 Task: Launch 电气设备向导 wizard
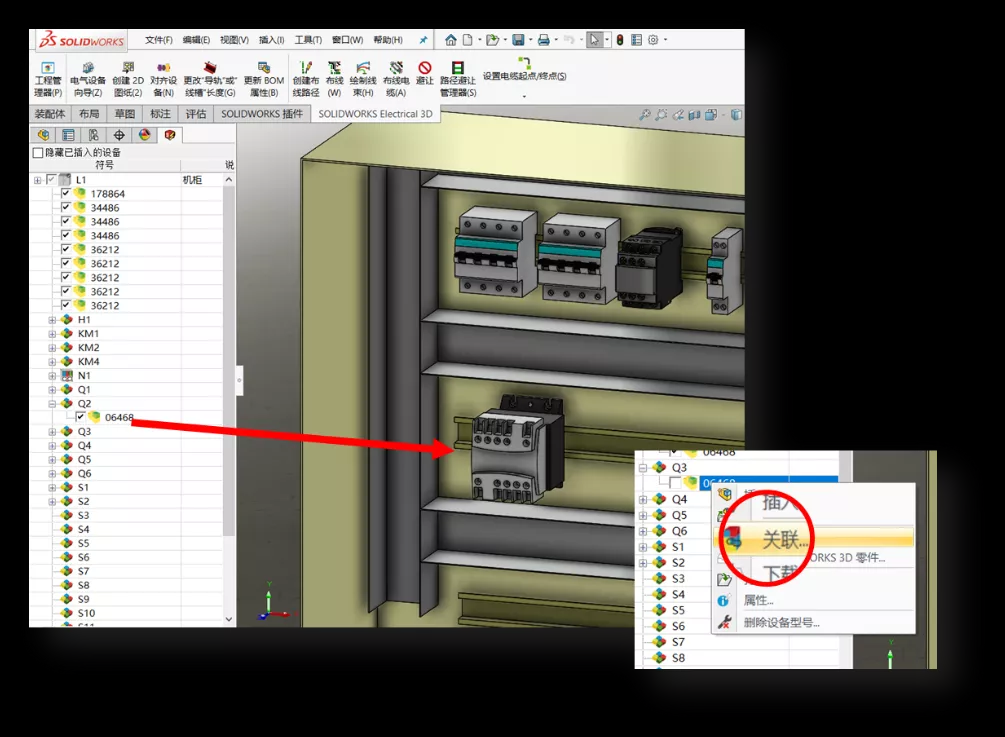(x=87, y=78)
